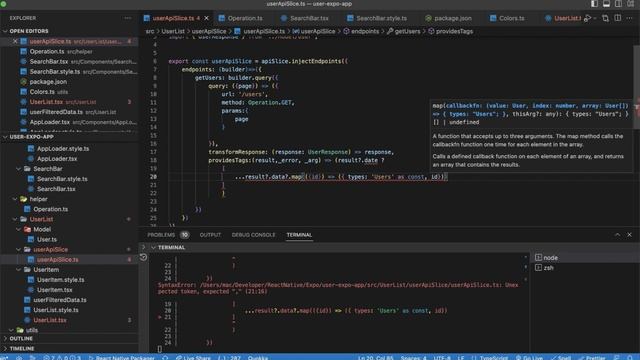Screen dimensions: 640x360
Task: Click Go Live in the status bar
Action: click(529, 358)
